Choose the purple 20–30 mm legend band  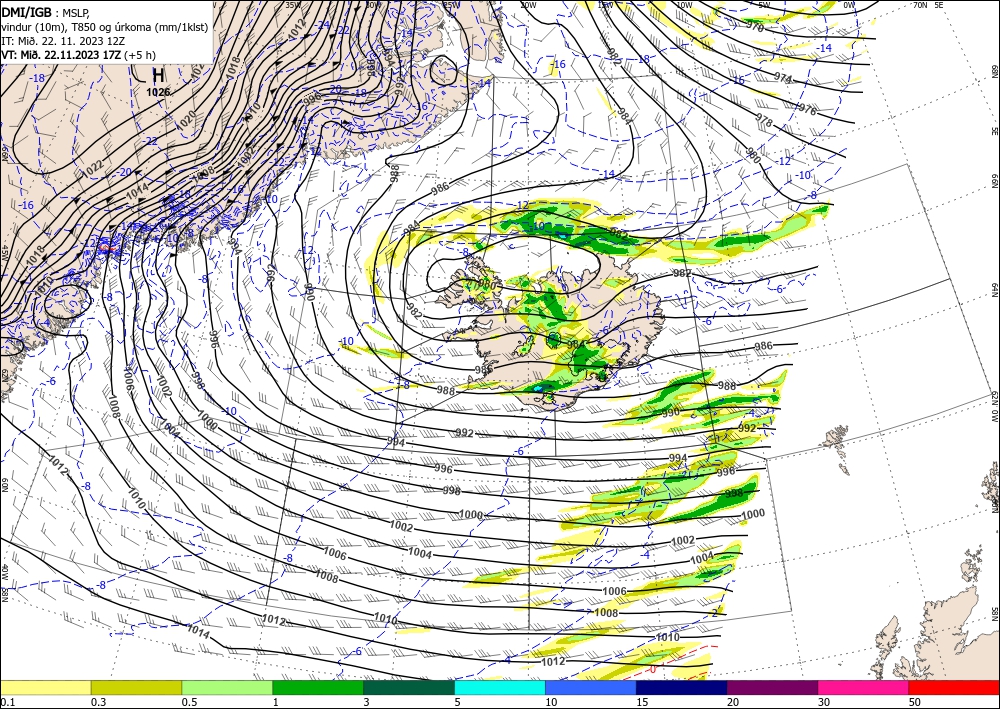pyautogui.click(x=772, y=687)
